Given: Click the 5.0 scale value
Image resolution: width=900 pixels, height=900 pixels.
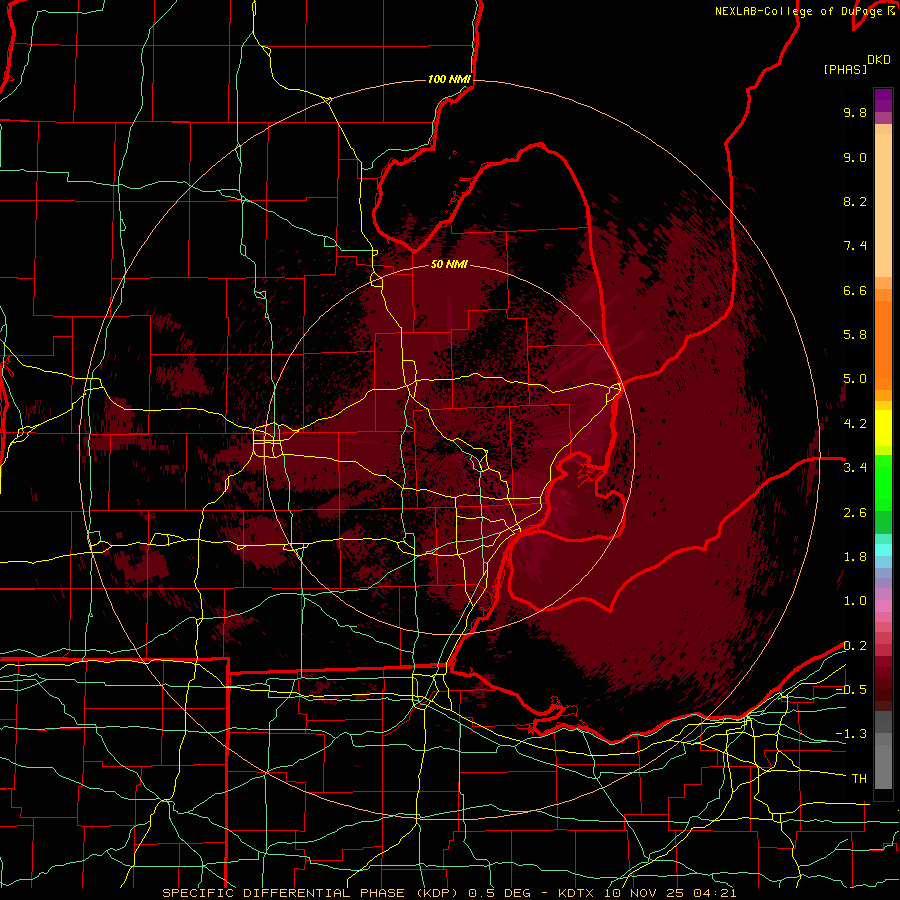Looking at the screenshot, I should coord(855,379).
